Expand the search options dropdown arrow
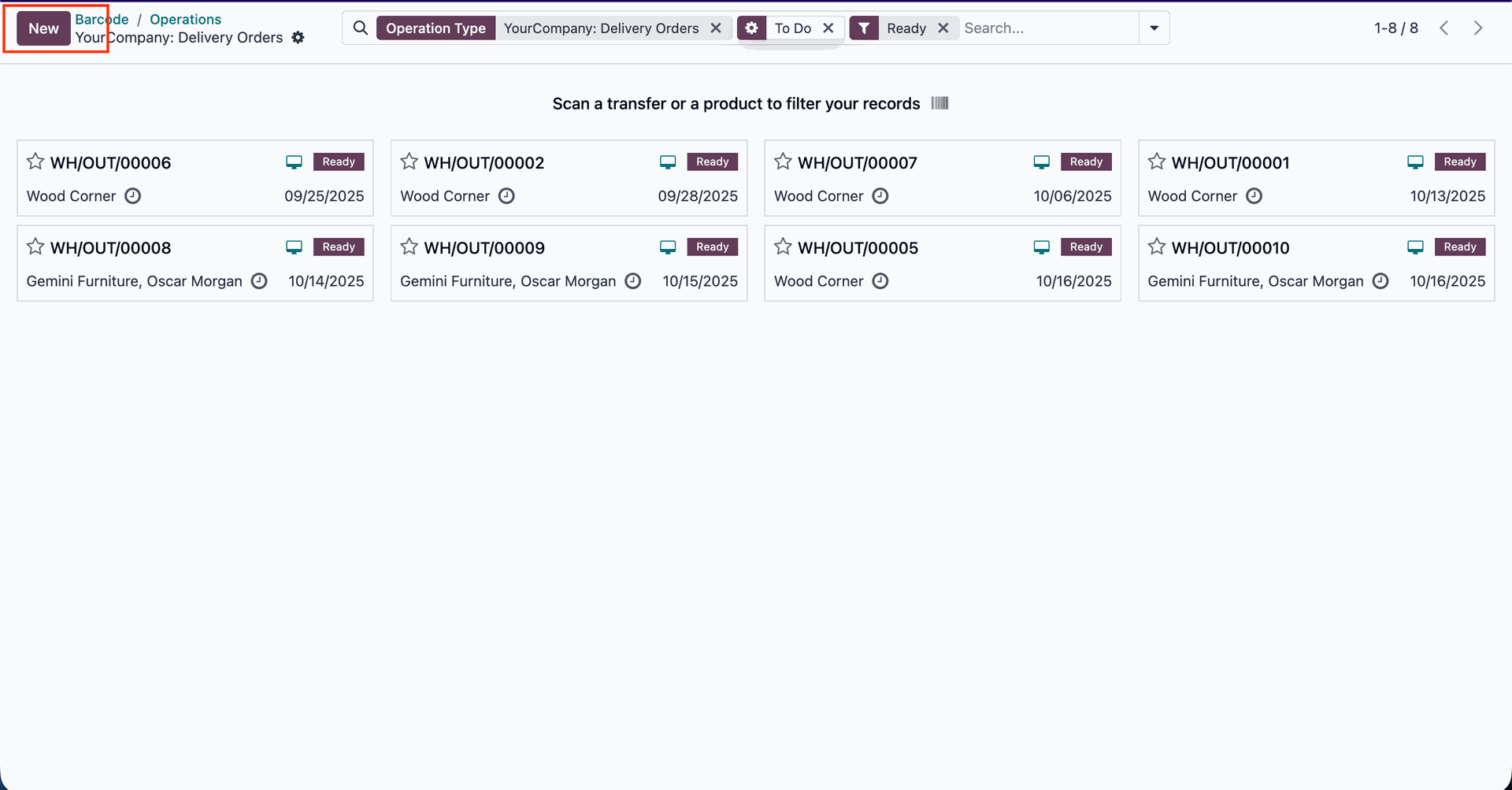The image size is (1512, 790). 1154,28
